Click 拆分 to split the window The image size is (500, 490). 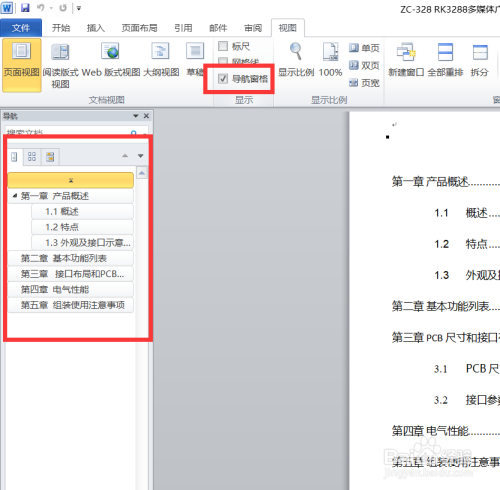480,59
